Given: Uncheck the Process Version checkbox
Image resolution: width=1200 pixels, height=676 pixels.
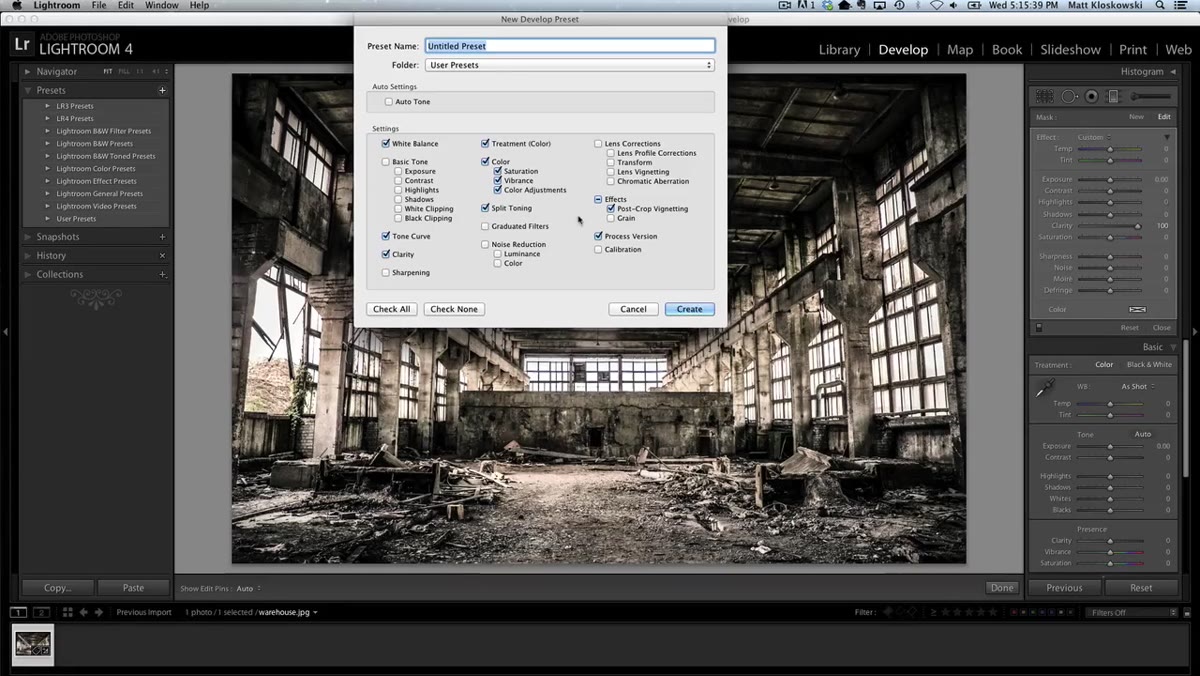Looking at the screenshot, I should point(598,236).
